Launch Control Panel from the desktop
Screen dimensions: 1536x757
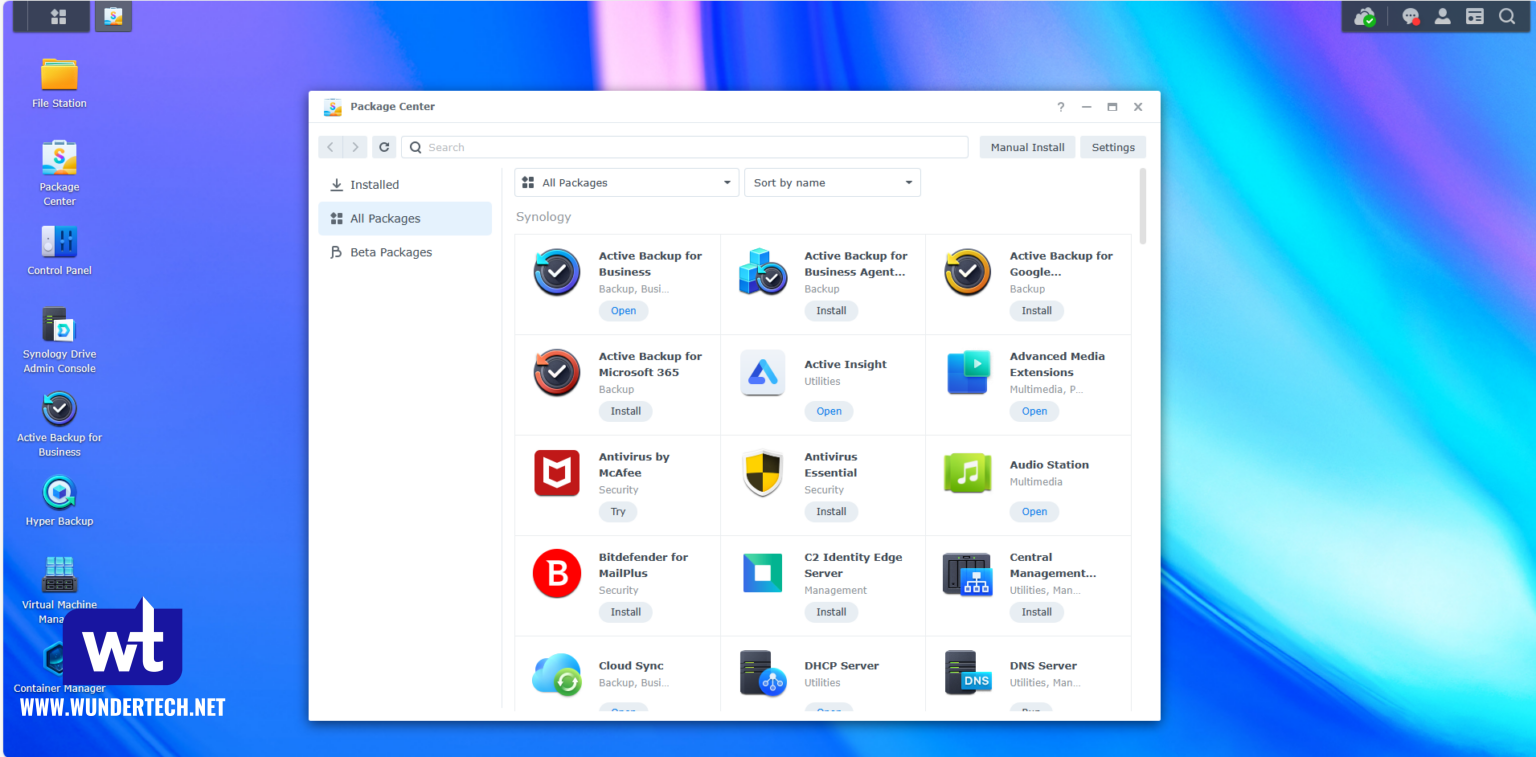click(58, 240)
